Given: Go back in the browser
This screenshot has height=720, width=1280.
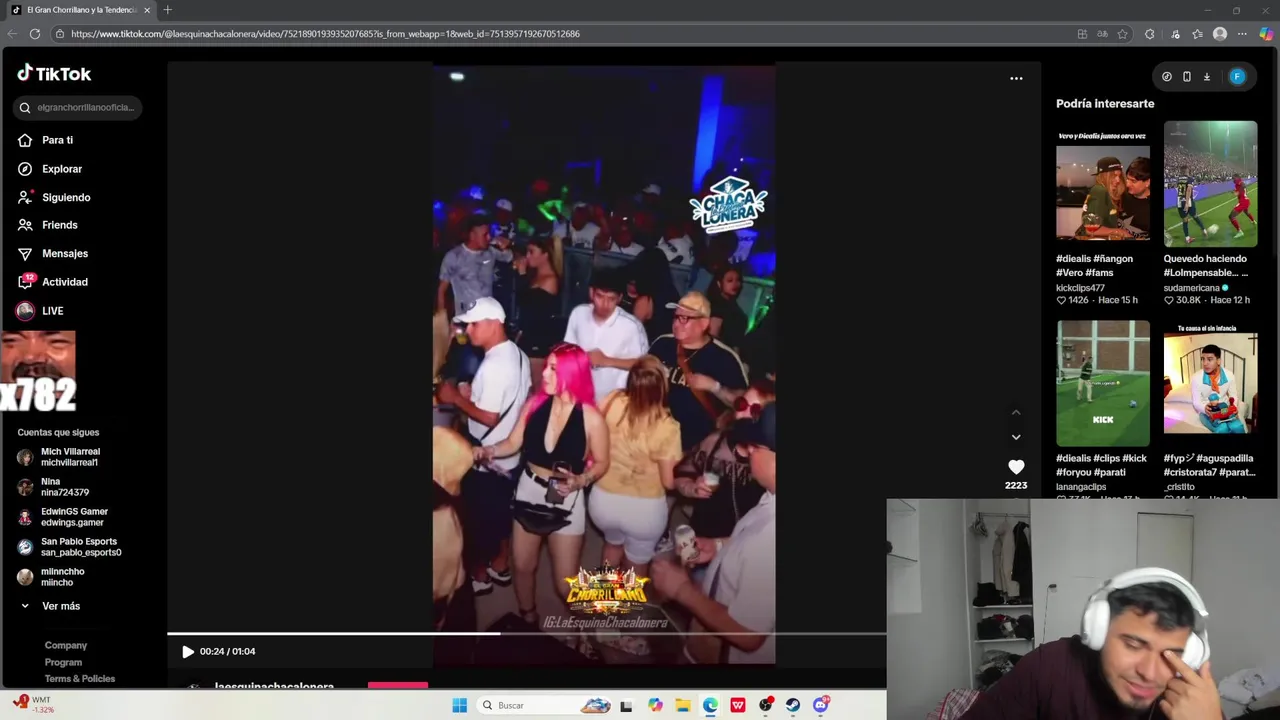Looking at the screenshot, I should [x=12, y=34].
